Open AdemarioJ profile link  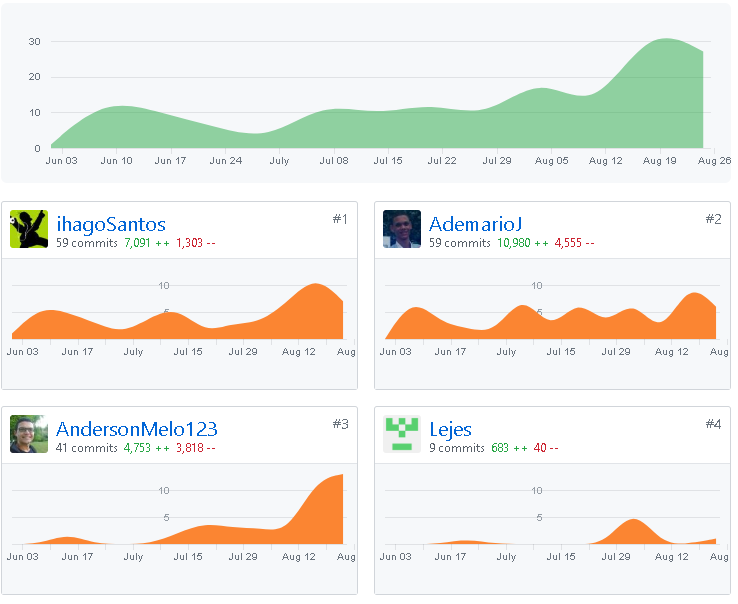475,225
